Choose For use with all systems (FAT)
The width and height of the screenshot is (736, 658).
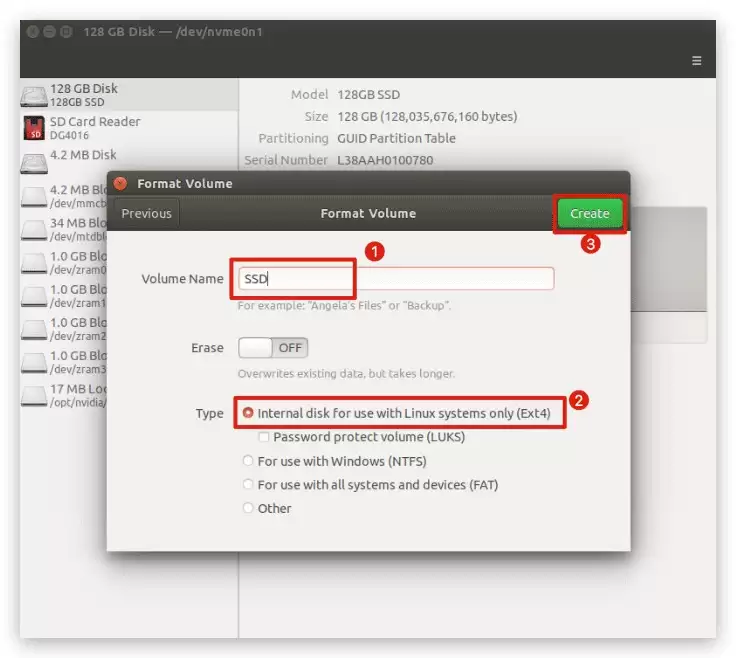[x=248, y=484]
